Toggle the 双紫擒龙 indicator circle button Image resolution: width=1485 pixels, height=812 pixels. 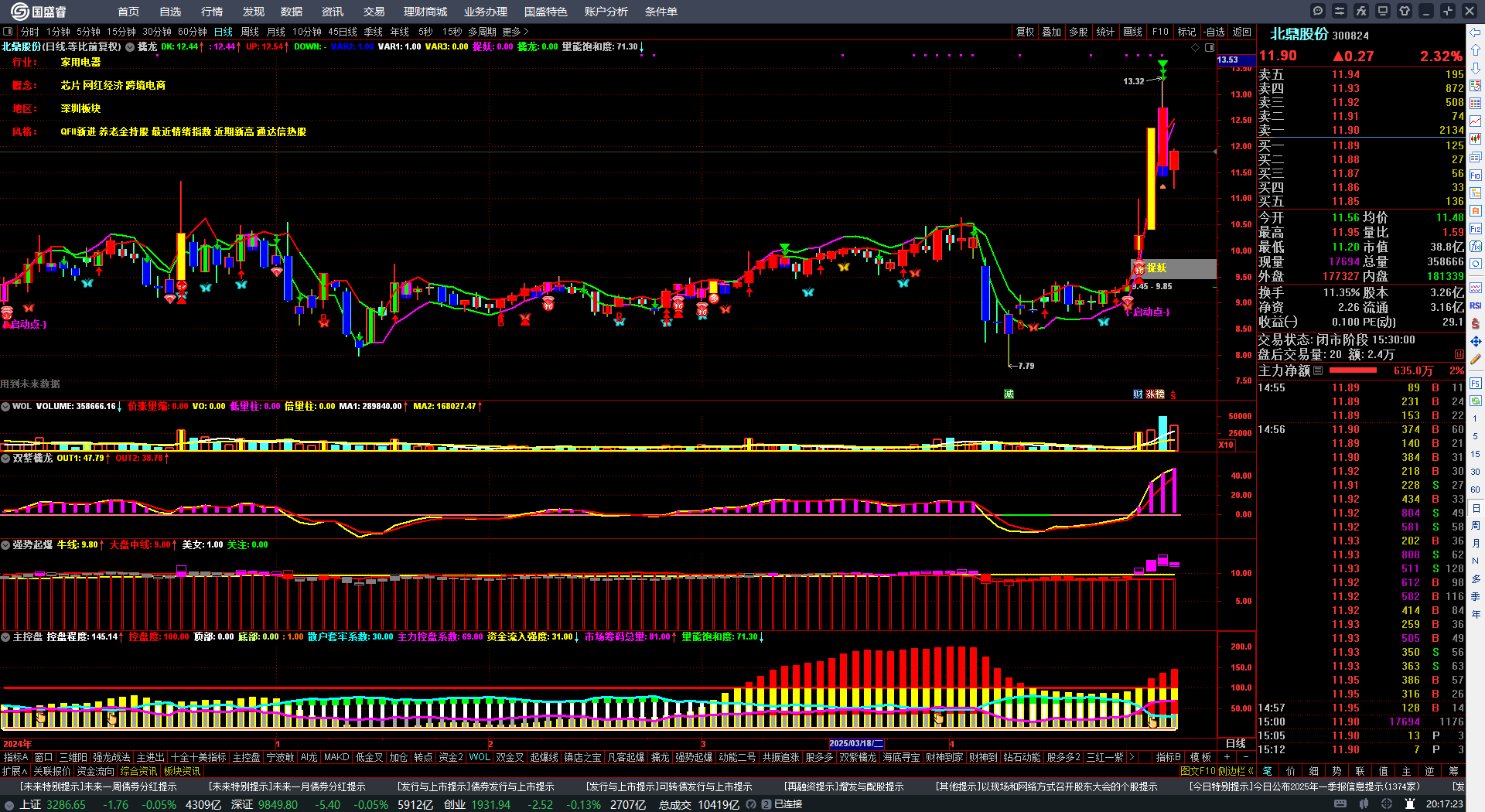pos(5,458)
